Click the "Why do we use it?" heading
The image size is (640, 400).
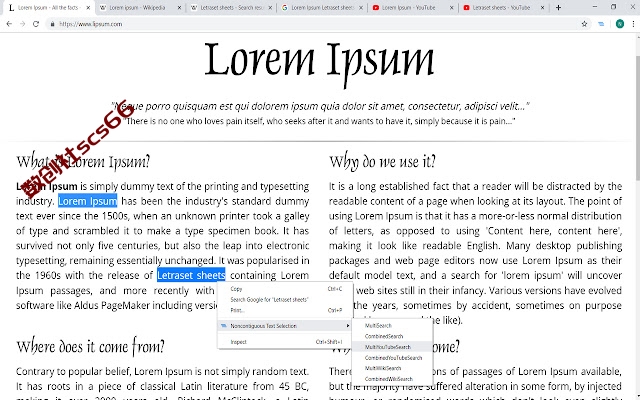382,162
